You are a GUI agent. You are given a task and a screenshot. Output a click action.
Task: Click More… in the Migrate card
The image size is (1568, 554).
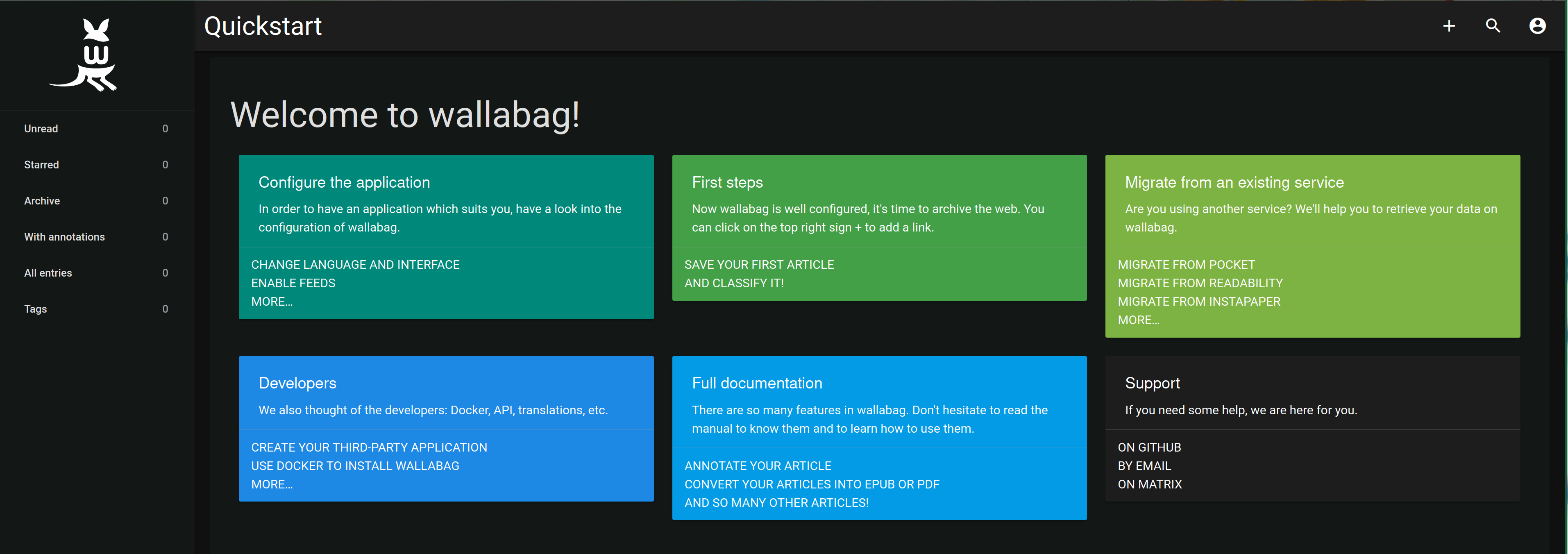click(x=1138, y=320)
